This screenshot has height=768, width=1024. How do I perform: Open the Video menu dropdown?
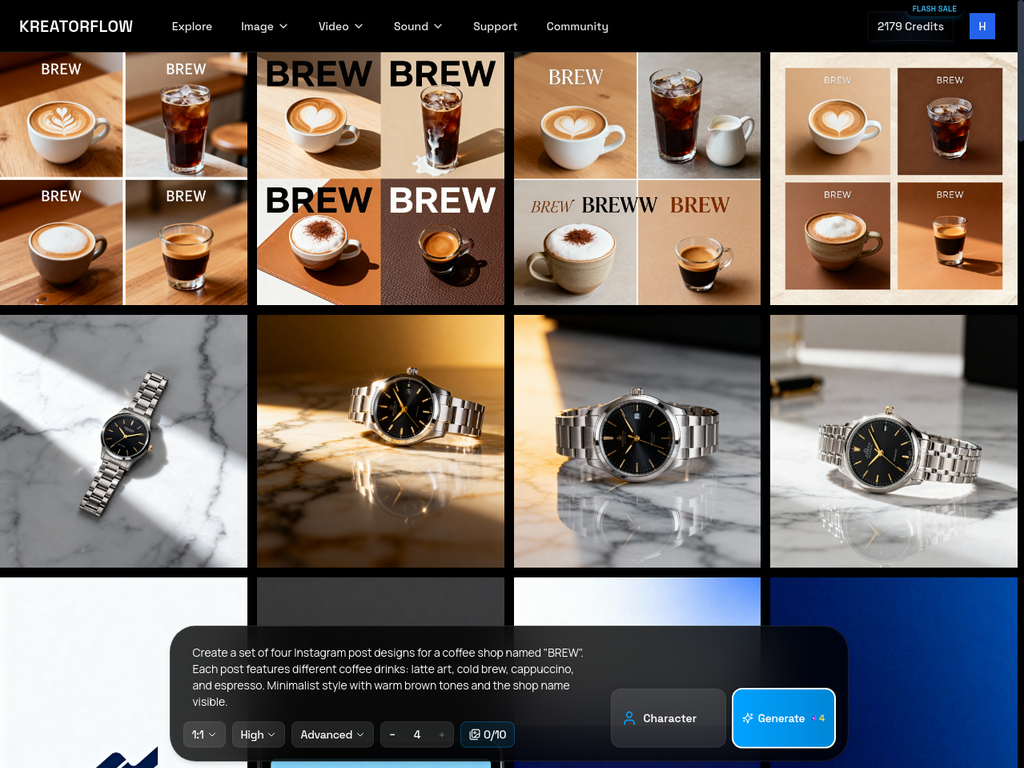[340, 26]
